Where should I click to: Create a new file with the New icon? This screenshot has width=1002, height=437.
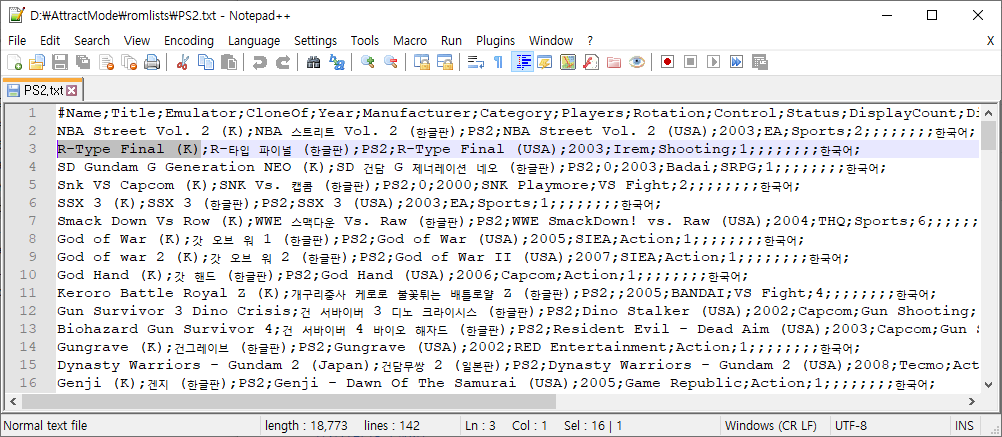pyautogui.click(x=14, y=62)
